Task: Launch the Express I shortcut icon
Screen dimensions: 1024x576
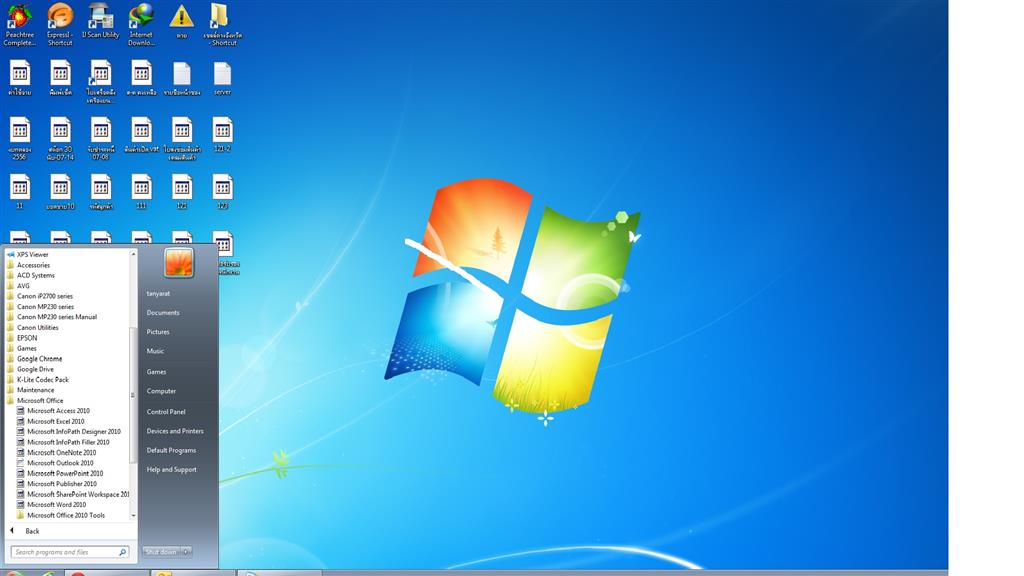Action: (x=60, y=25)
